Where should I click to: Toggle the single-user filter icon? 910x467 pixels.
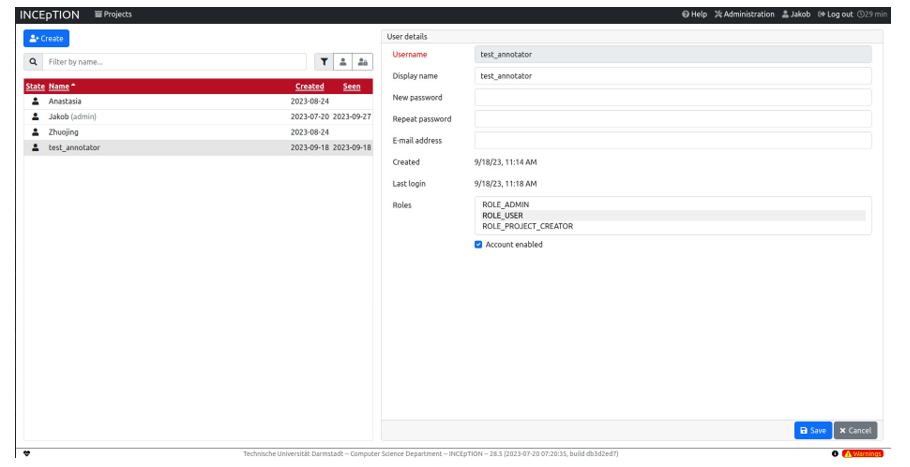343,62
